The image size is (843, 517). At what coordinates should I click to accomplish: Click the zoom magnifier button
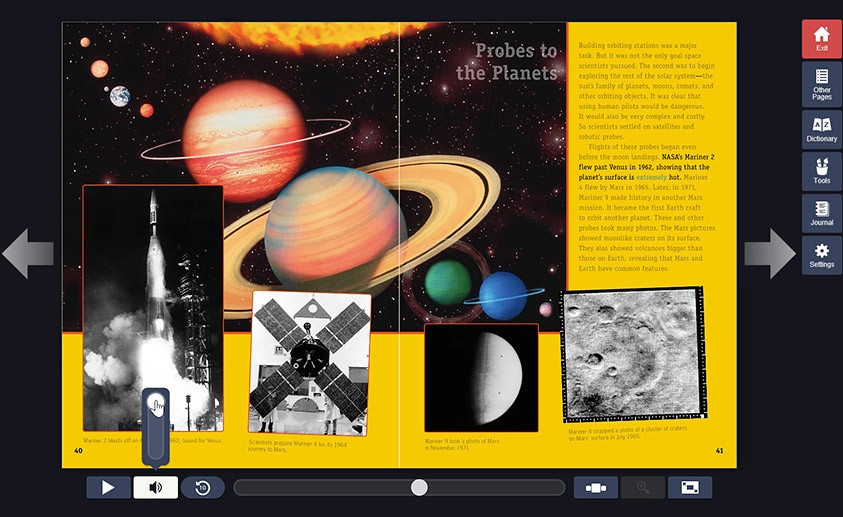[643, 487]
